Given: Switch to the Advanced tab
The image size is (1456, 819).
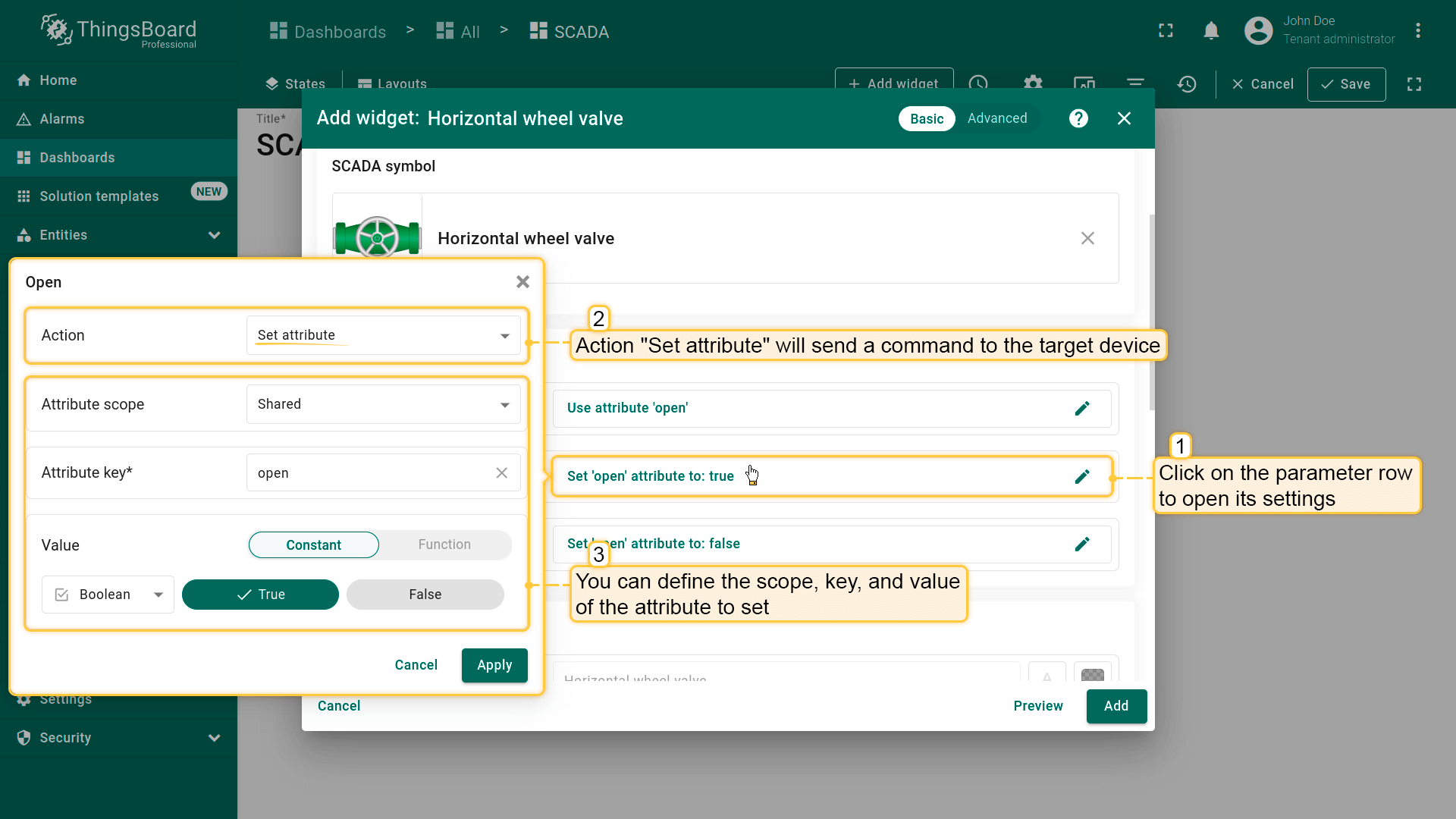Looking at the screenshot, I should coord(996,118).
